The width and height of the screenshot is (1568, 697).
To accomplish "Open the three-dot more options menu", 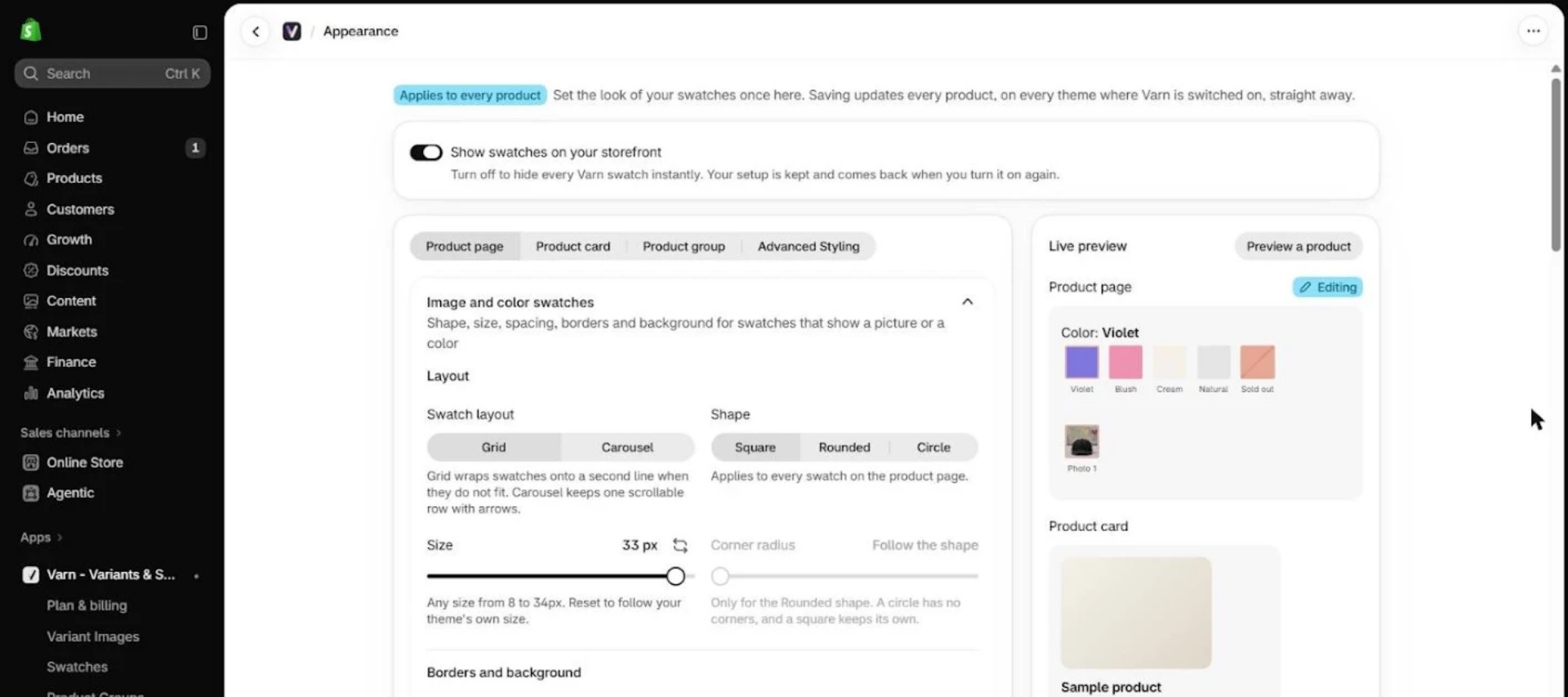I will (1533, 31).
